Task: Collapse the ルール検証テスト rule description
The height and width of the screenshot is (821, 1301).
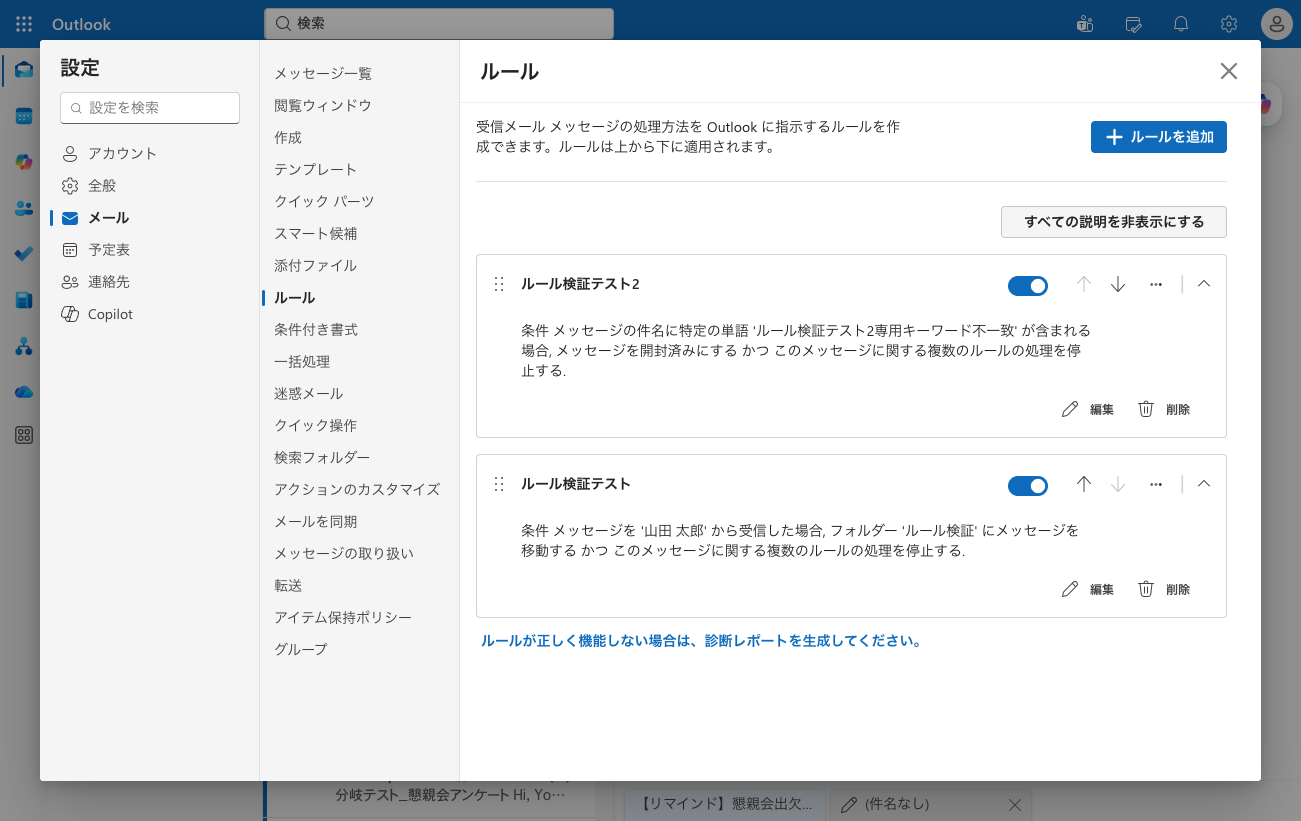Action: click(x=1204, y=484)
